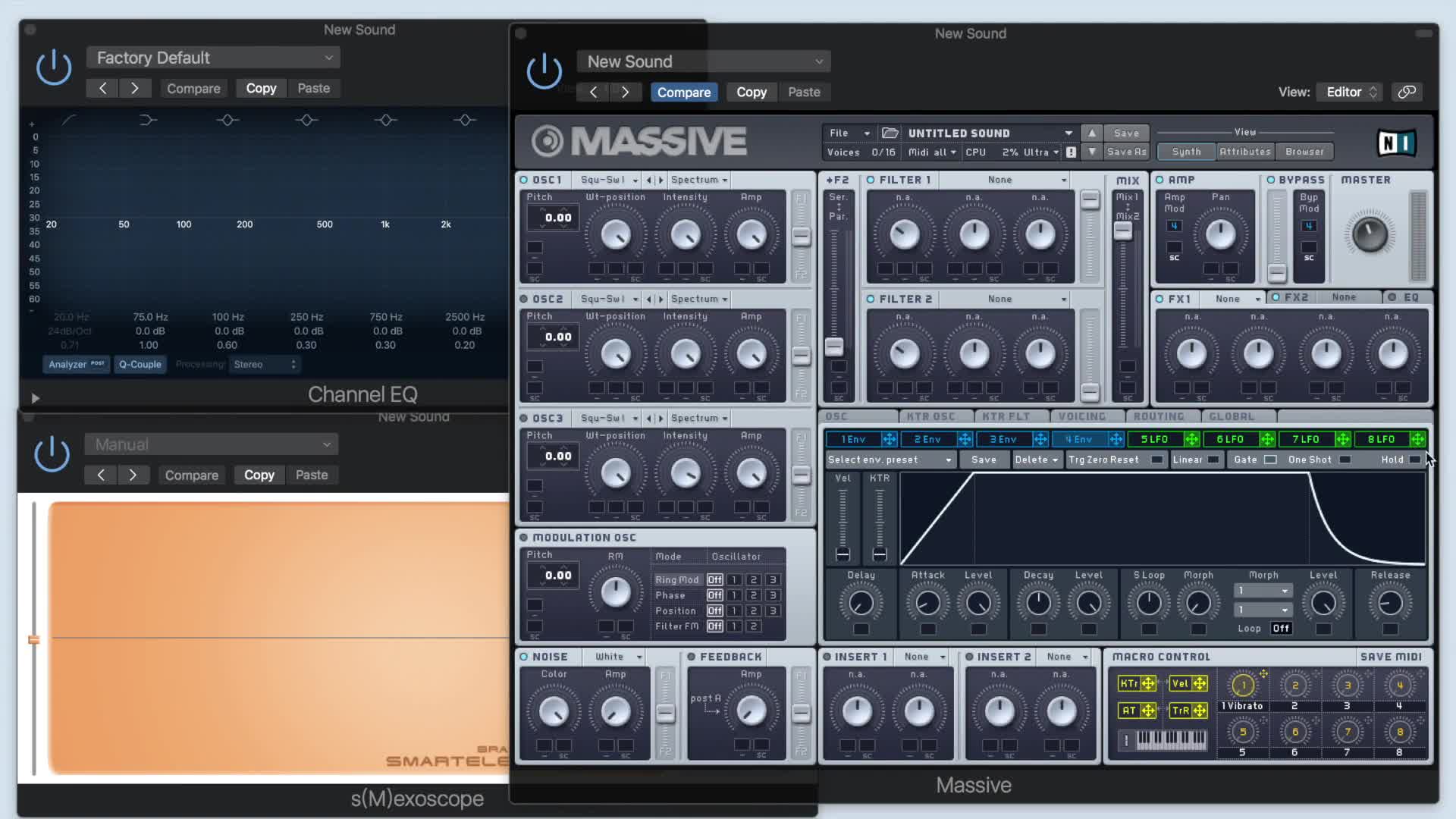This screenshot has height=819, width=1456.
Task: Click the Mix1/Mix2 fader handle
Action: (1122, 231)
